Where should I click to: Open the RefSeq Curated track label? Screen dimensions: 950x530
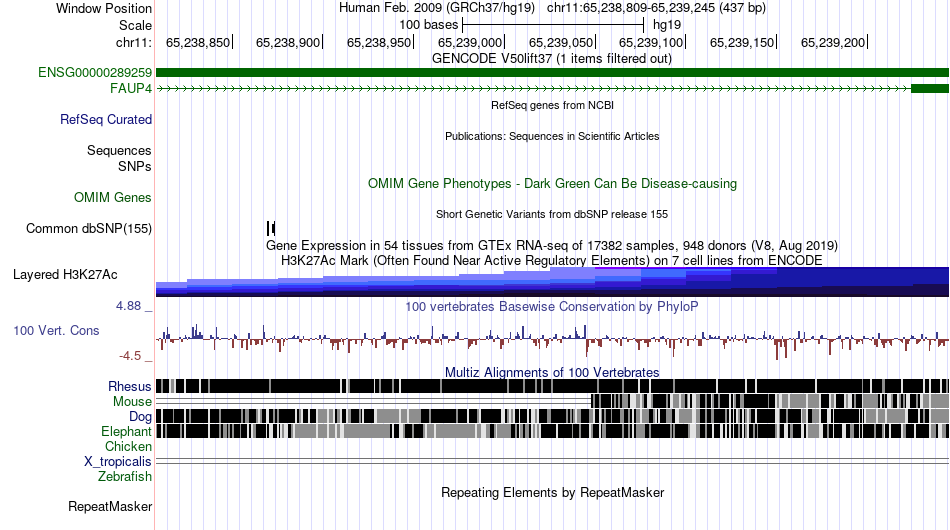point(106,119)
